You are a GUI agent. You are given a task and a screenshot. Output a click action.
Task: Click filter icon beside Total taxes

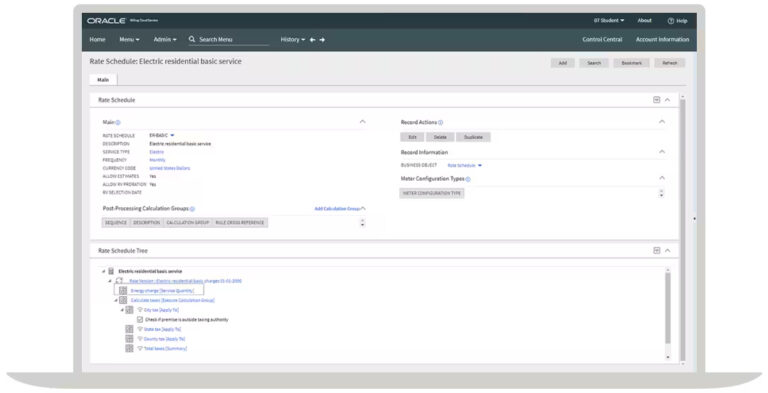coord(140,348)
